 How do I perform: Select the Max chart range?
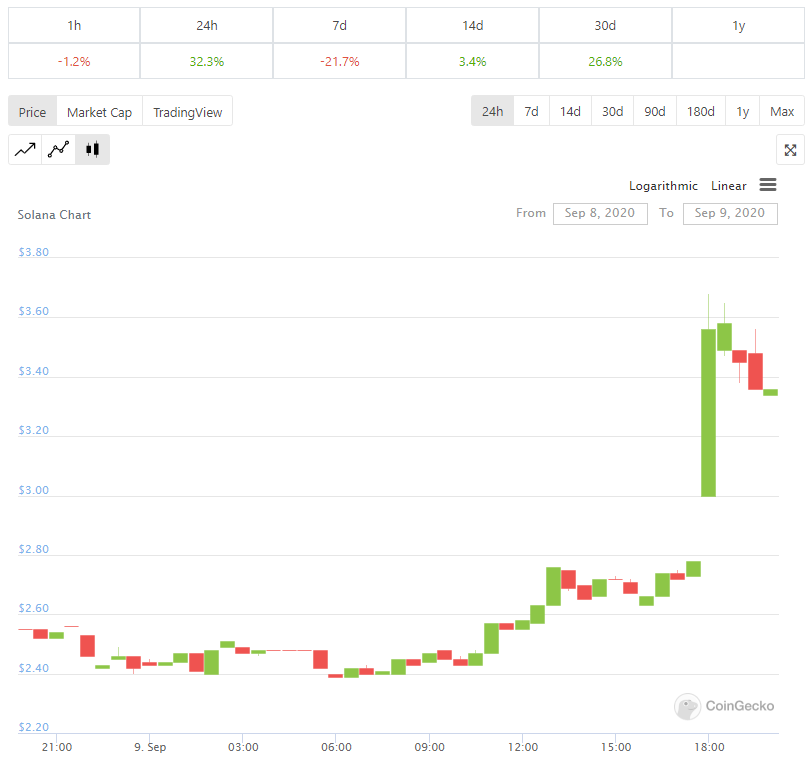pos(782,111)
